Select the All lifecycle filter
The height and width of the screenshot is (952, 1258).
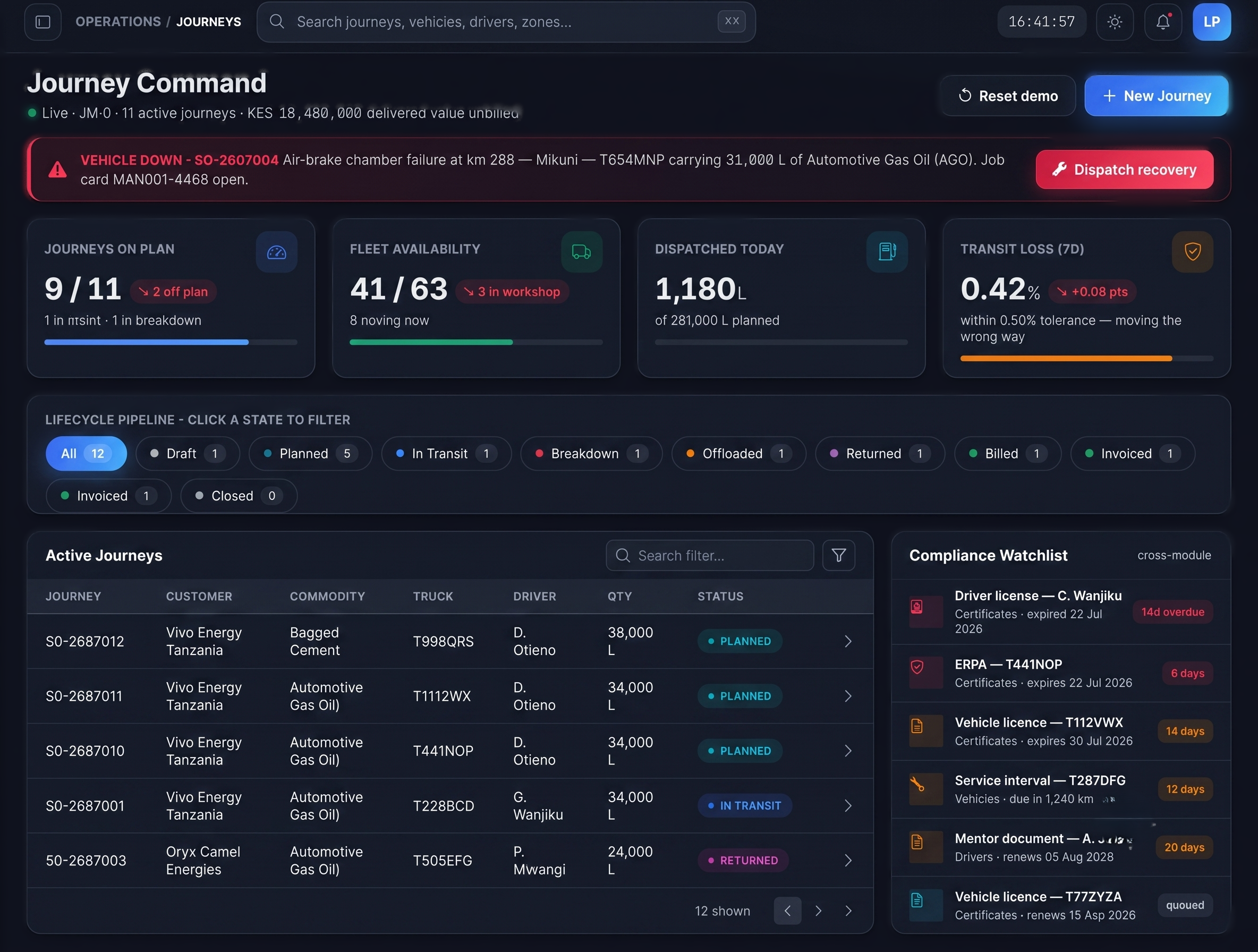coord(86,453)
